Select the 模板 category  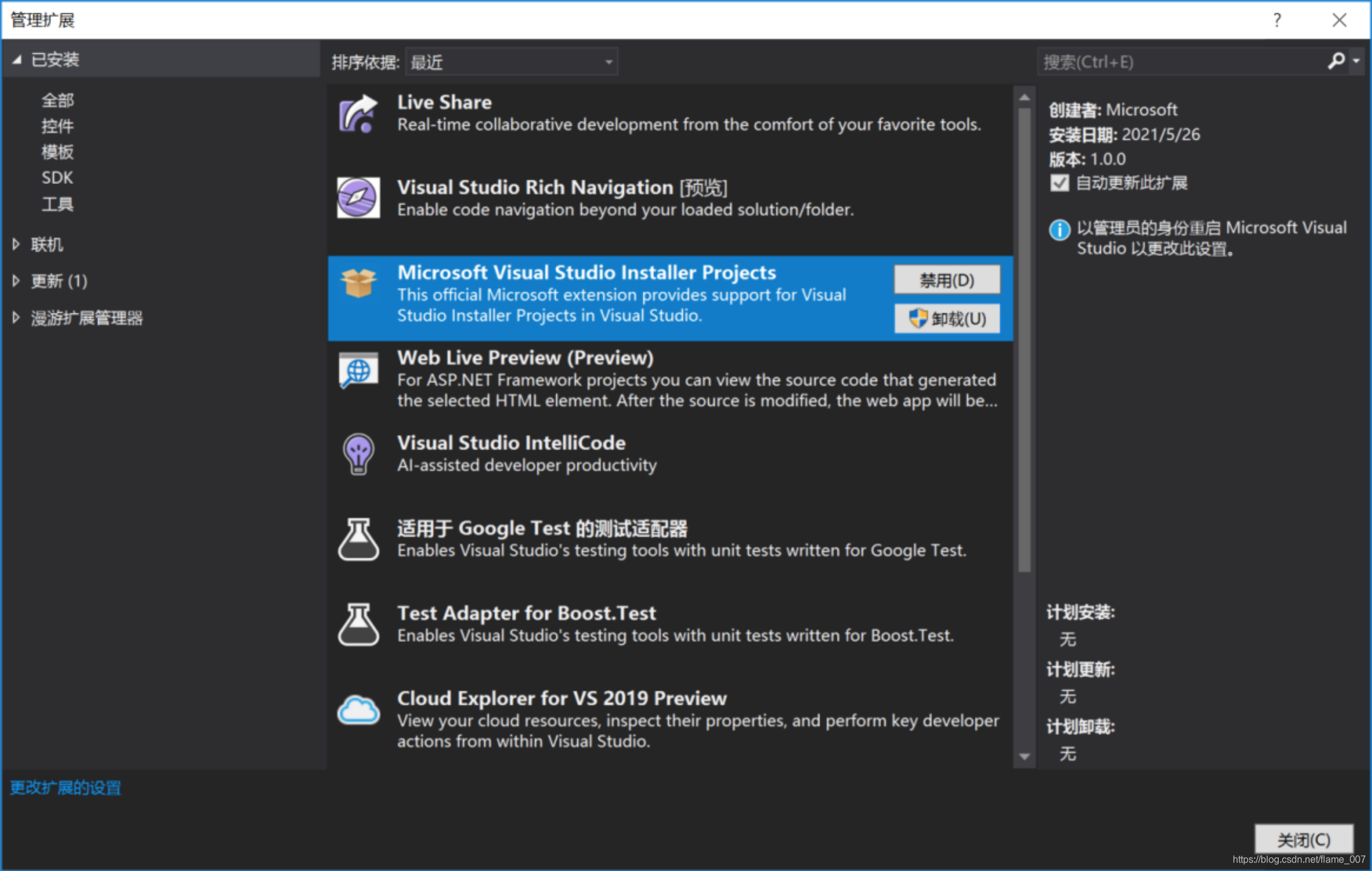57,152
